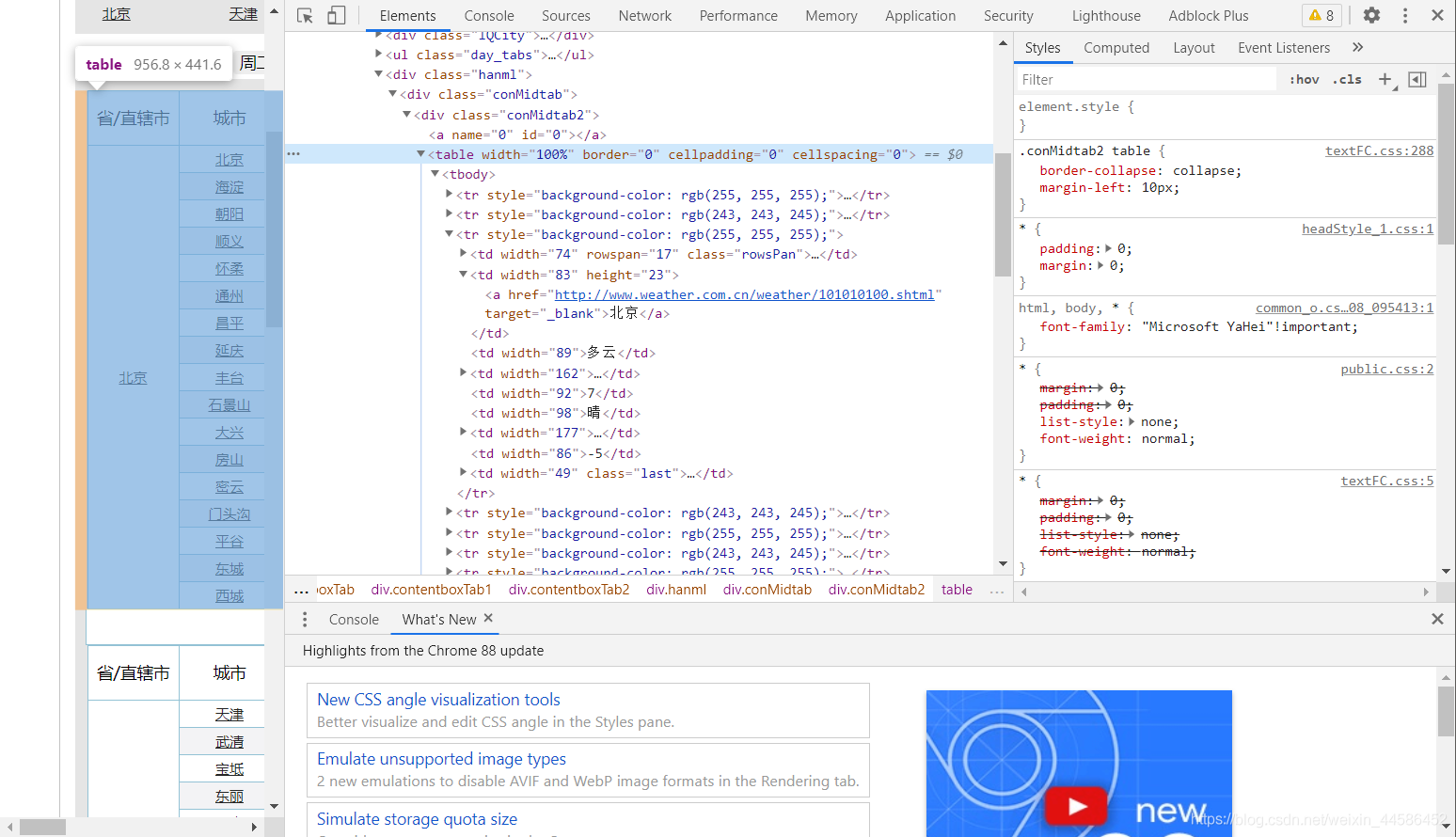
Task: Click the 海淀 city link
Action: coord(229,187)
